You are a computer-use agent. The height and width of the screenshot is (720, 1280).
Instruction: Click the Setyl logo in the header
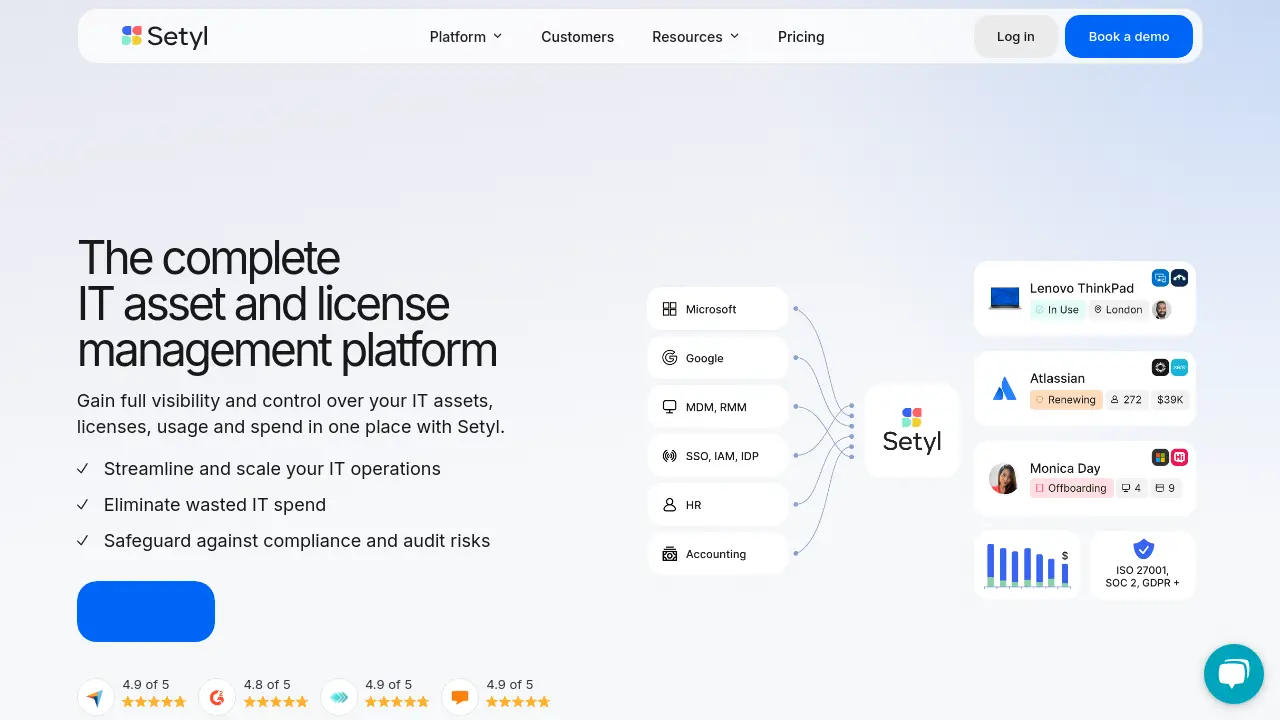[x=165, y=36]
